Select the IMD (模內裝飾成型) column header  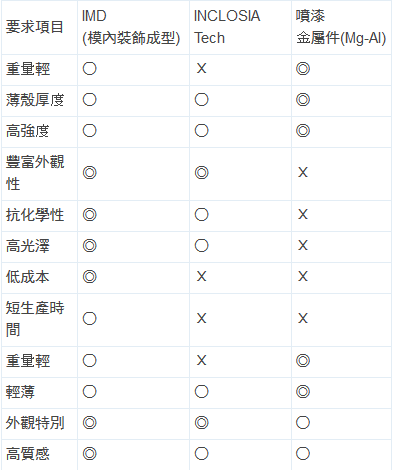pos(131,27)
